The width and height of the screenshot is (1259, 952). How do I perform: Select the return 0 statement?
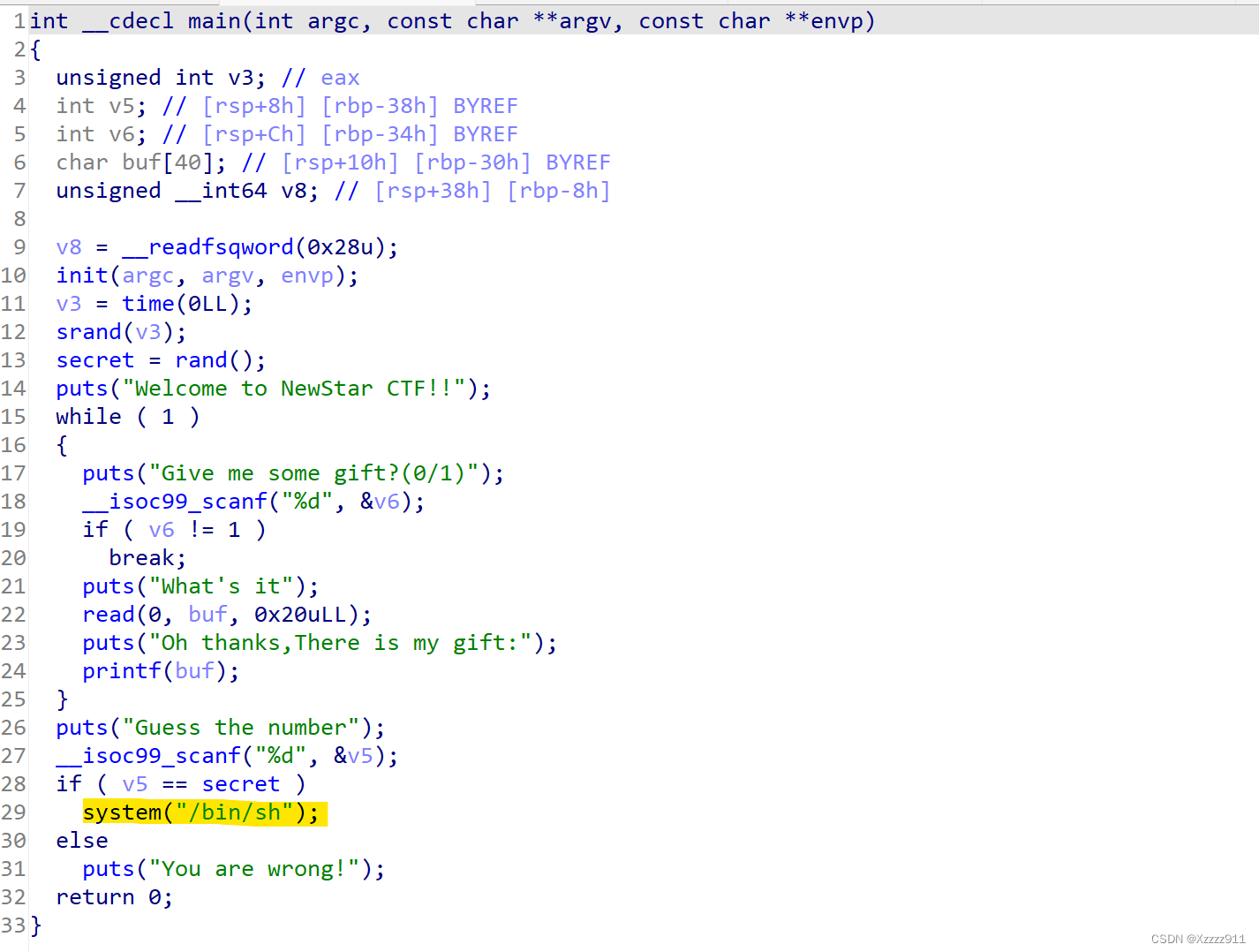click(x=113, y=897)
